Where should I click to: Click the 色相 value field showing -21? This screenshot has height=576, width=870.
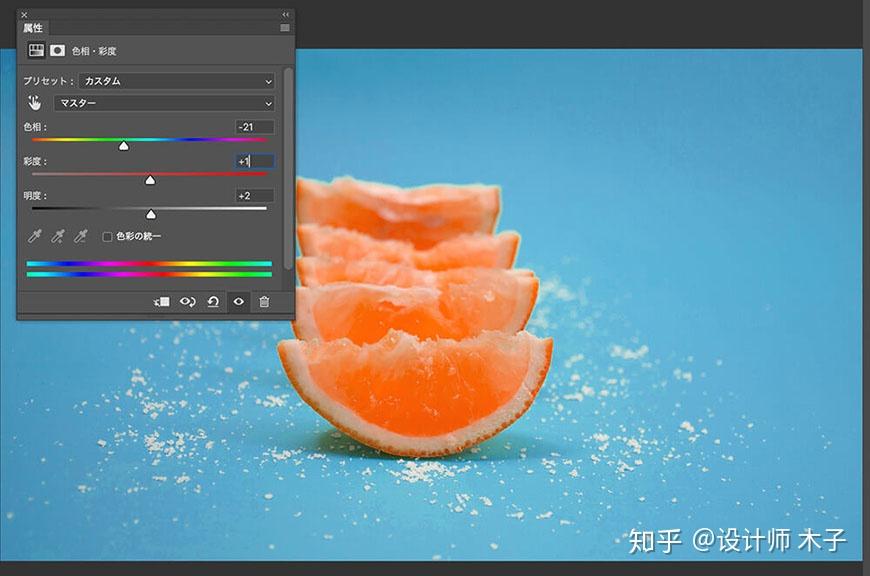254,127
